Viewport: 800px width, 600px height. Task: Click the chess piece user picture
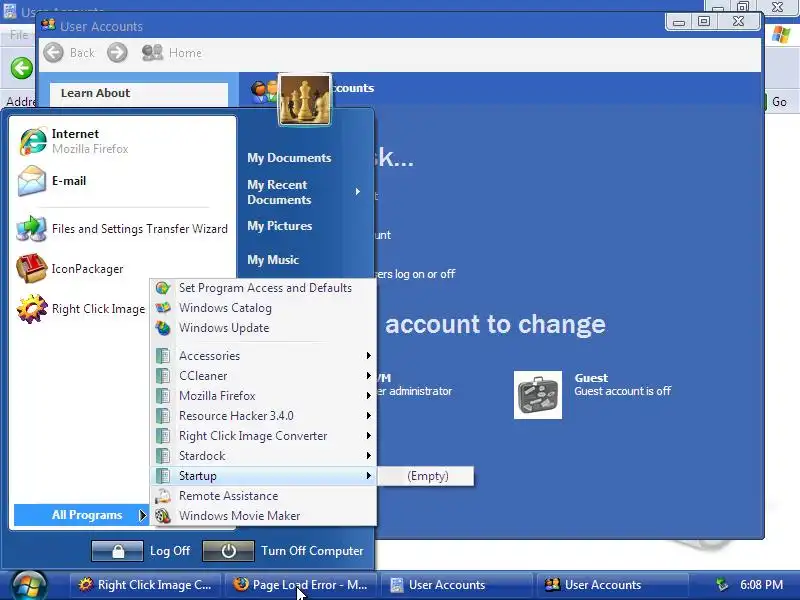pos(305,100)
